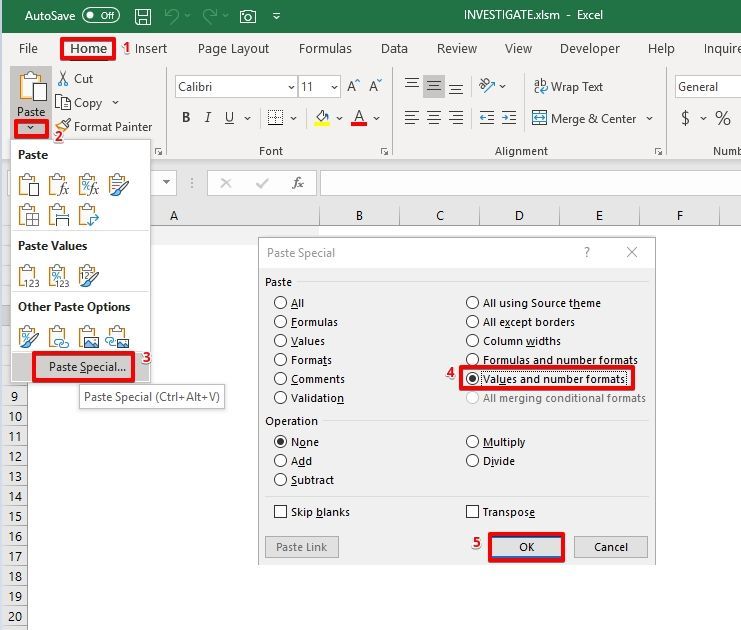Click the Align Right icon

[x=456, y=118]
